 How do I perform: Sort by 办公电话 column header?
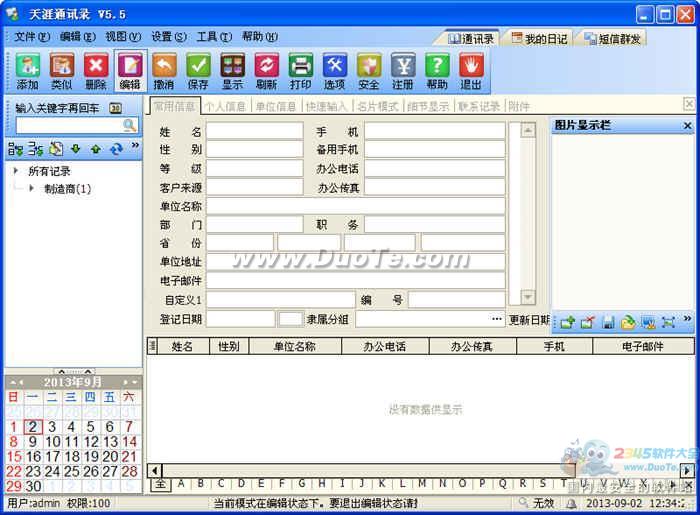(x=384, y=346)
